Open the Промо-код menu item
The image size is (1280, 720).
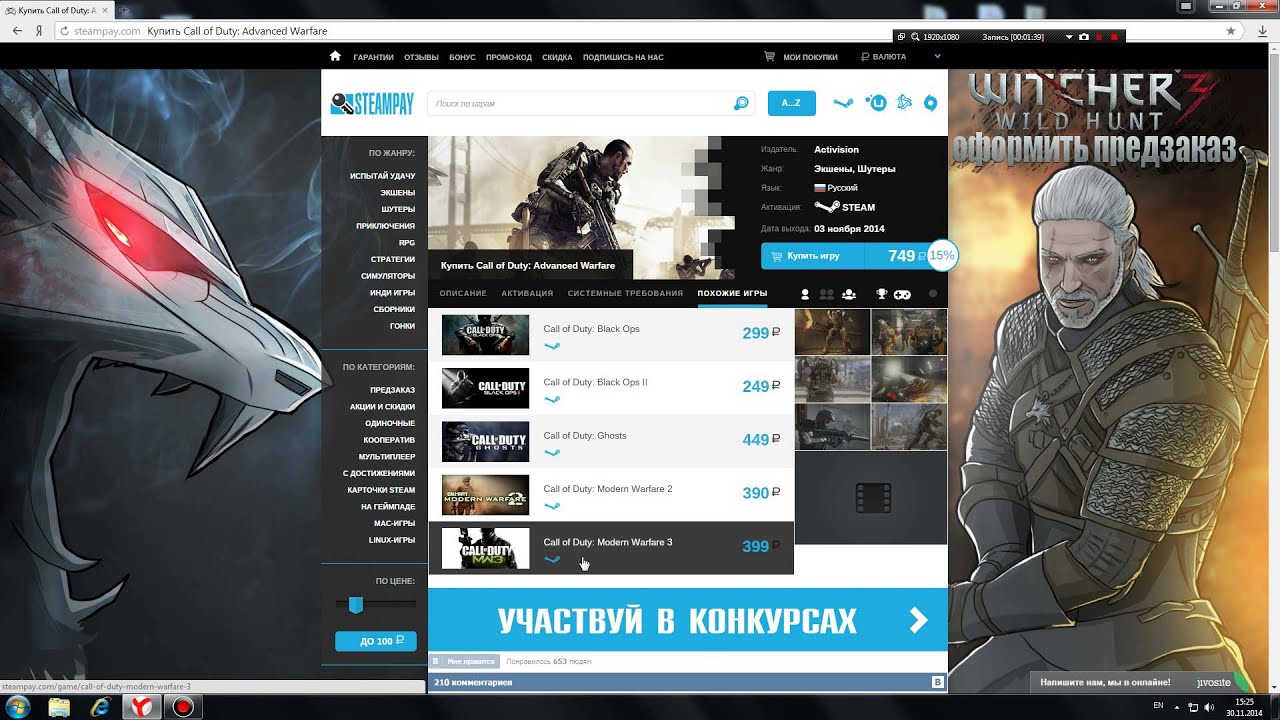click(509, 57)
